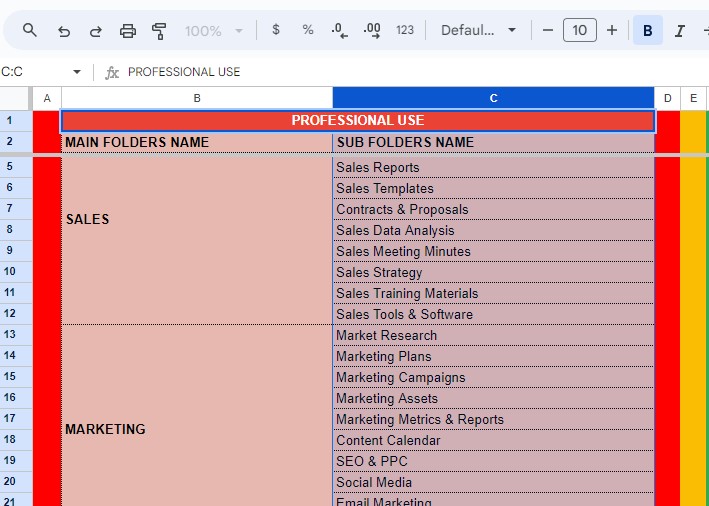Decrease font size with minus button
Viewport: 709px width, 506px height.
[x=548, y=30]
